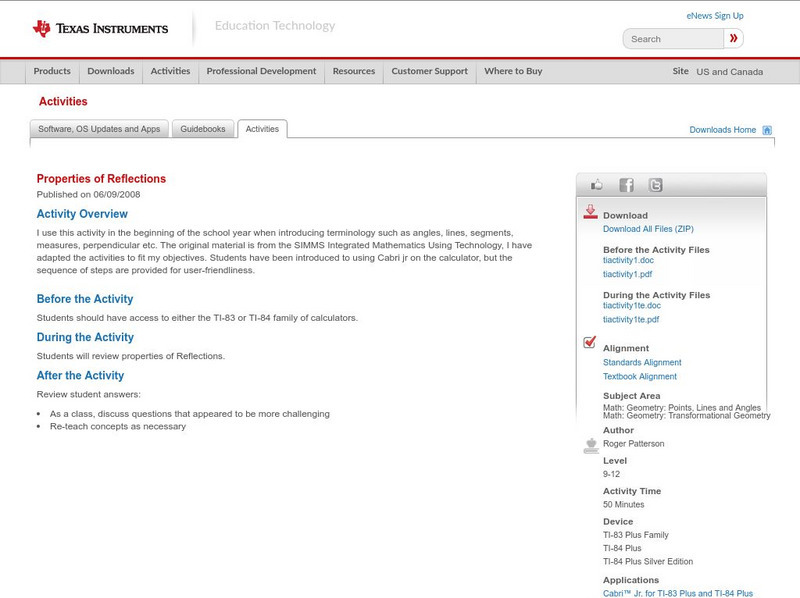
Task: Open Professional Development menu
Action: [261, 71]
